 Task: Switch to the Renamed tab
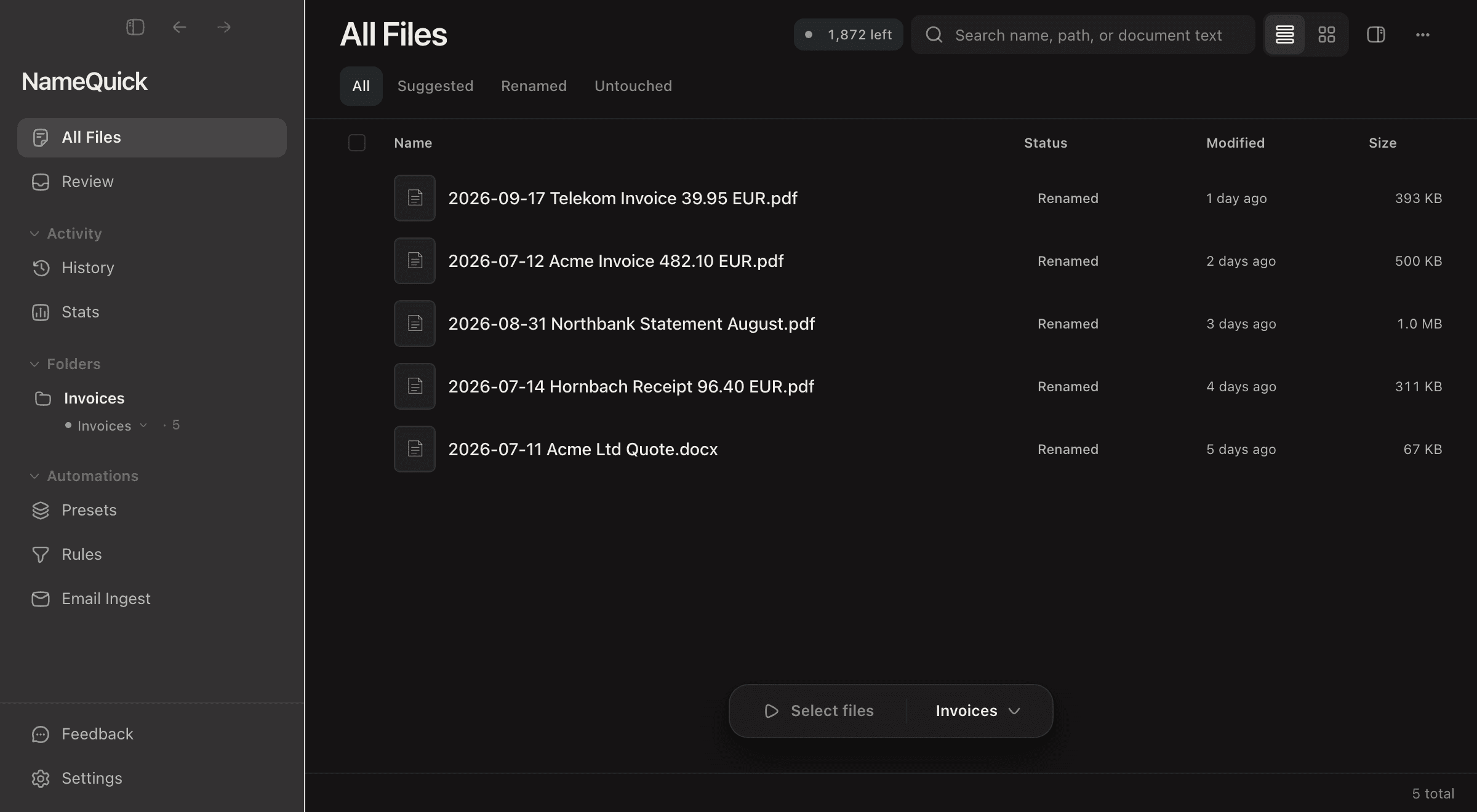[534, 86]
